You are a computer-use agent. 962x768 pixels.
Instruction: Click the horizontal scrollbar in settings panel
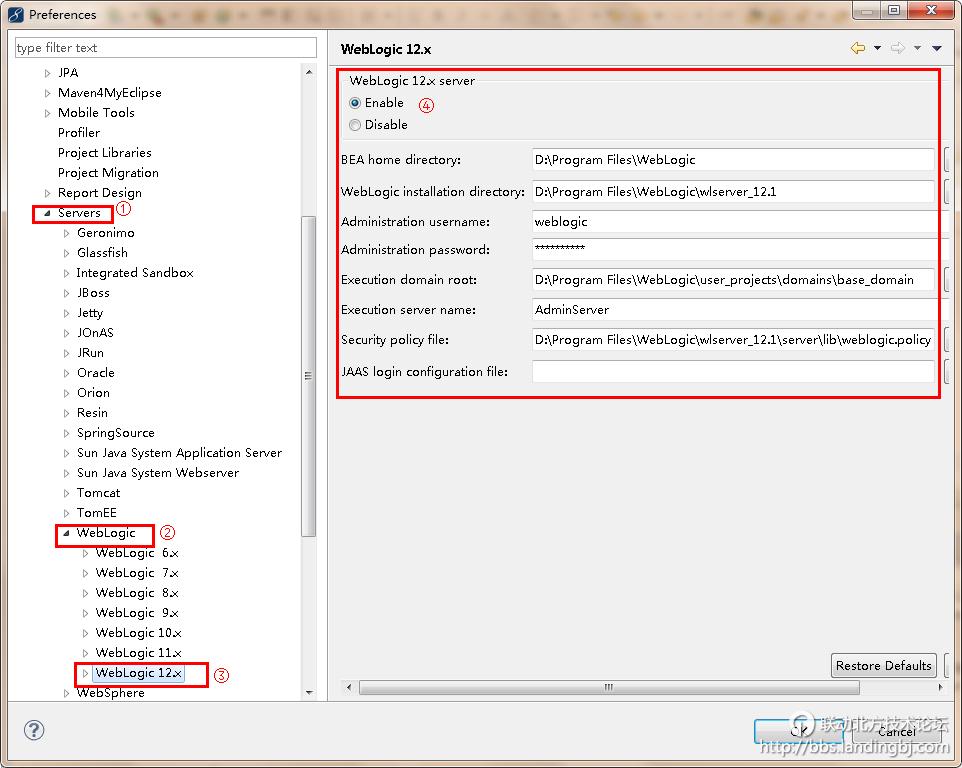[608, 688]
